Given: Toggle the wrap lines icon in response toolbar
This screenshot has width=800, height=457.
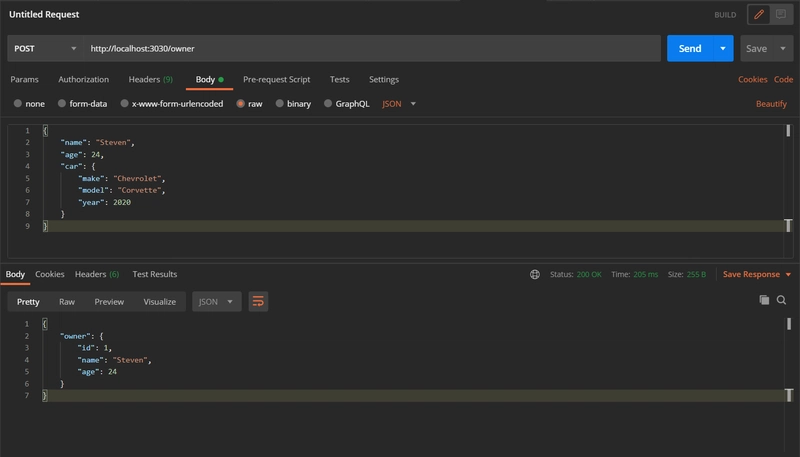Looking at the screenshot, I should [x=258, y=301].
